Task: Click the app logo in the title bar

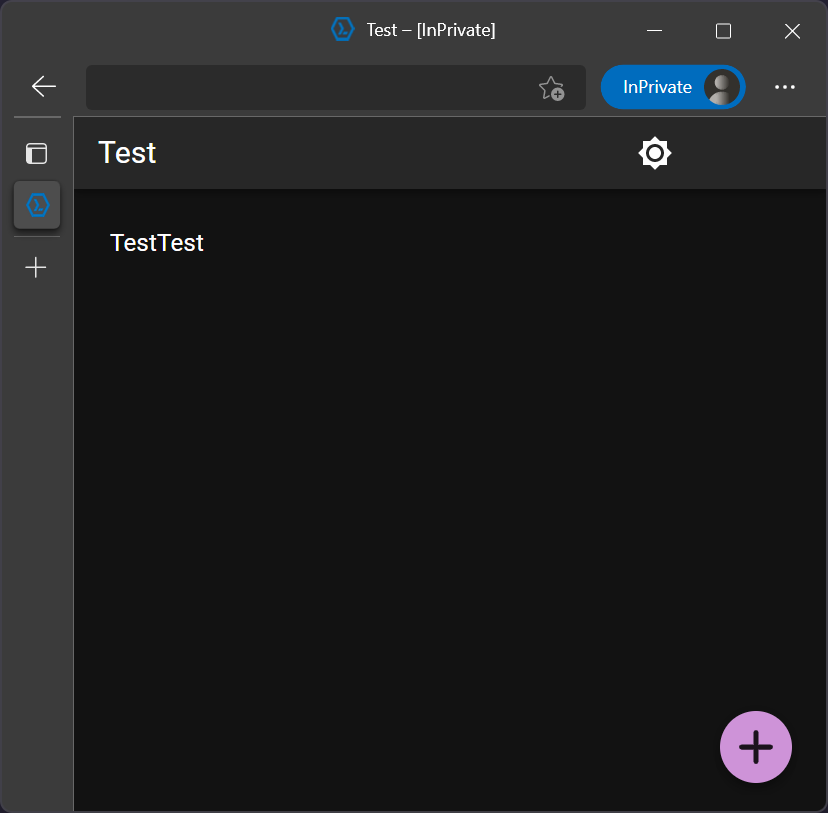Action: tap(342, 29)
